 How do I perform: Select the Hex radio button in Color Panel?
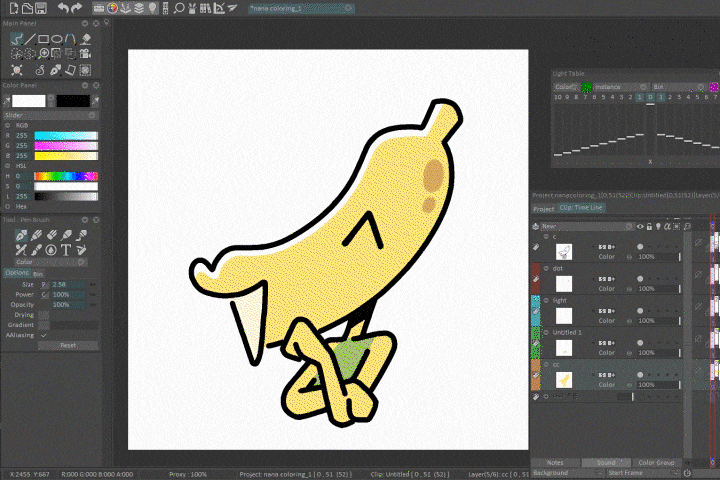pyautogui.click(x=7, y=207)
